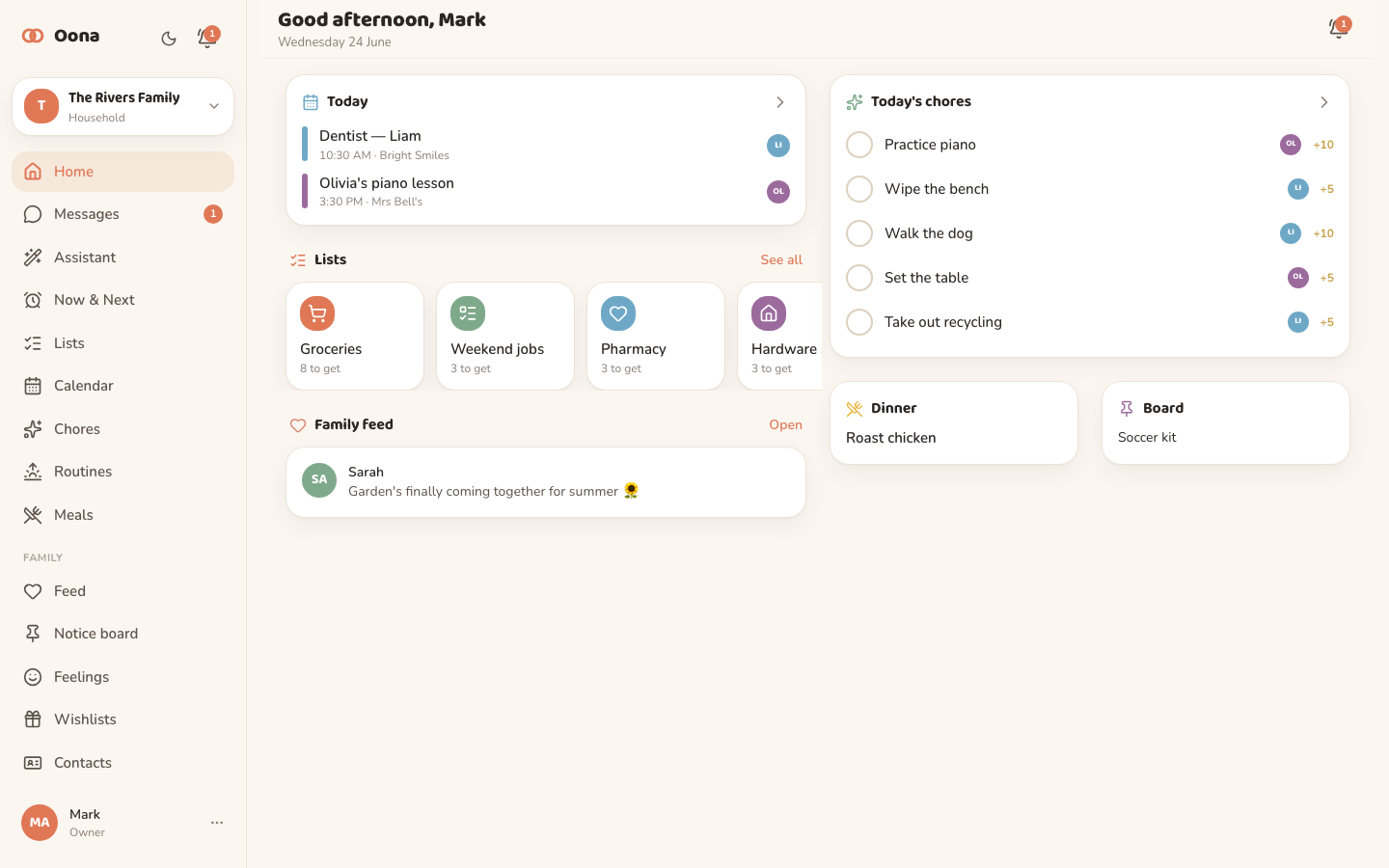Open sidebar notification bell
Screen dimensions: 1389x868
206,39
